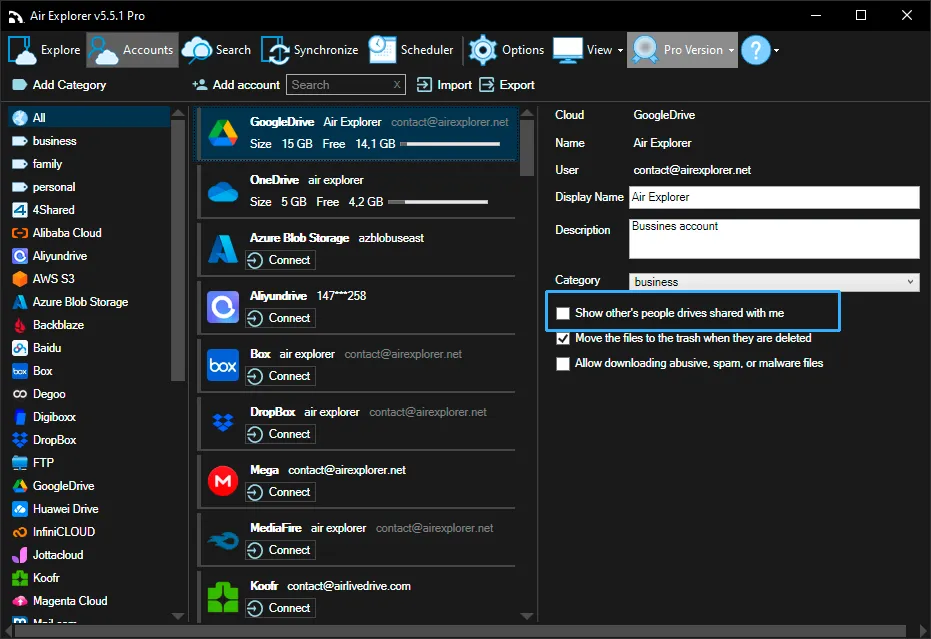Click the Description text box

coord(774,239)
